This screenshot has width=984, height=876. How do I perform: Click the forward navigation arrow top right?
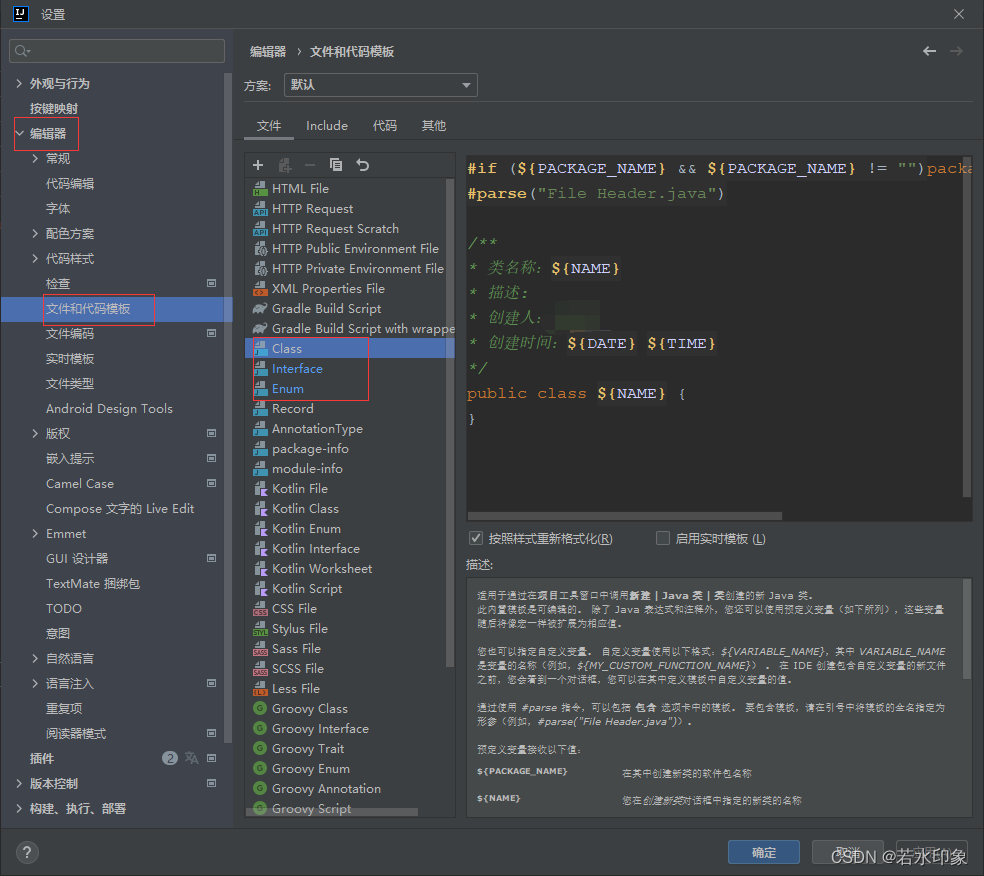[x=955, y=50]
